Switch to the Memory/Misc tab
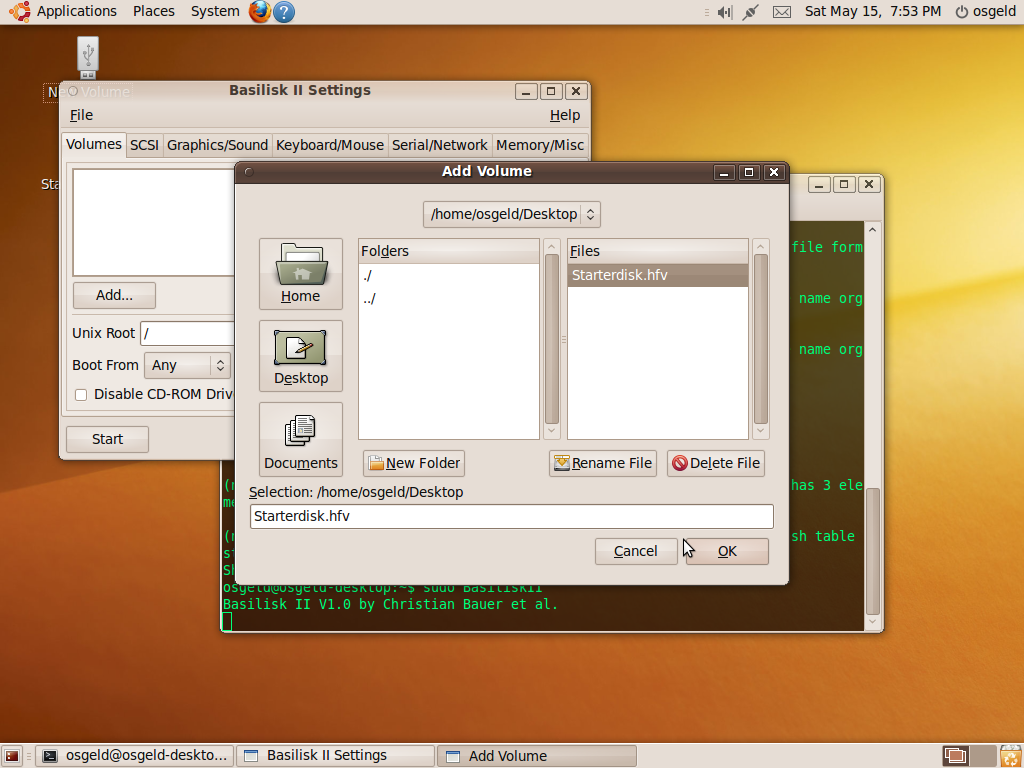1024x768 pixels. click(540, 144)
